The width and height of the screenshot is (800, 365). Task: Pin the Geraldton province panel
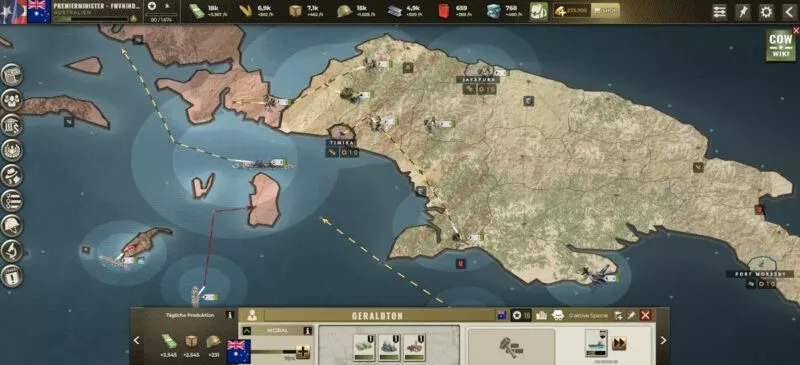pos(631,315)
